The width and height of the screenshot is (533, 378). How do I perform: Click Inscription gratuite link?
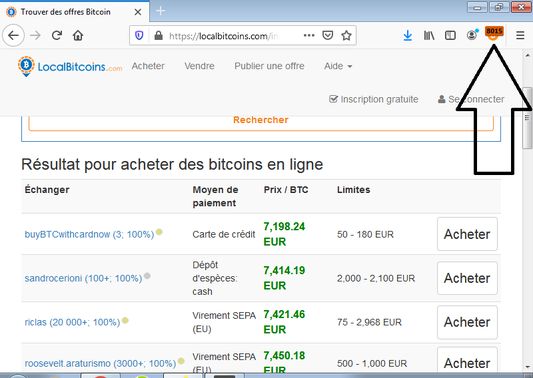374,99
